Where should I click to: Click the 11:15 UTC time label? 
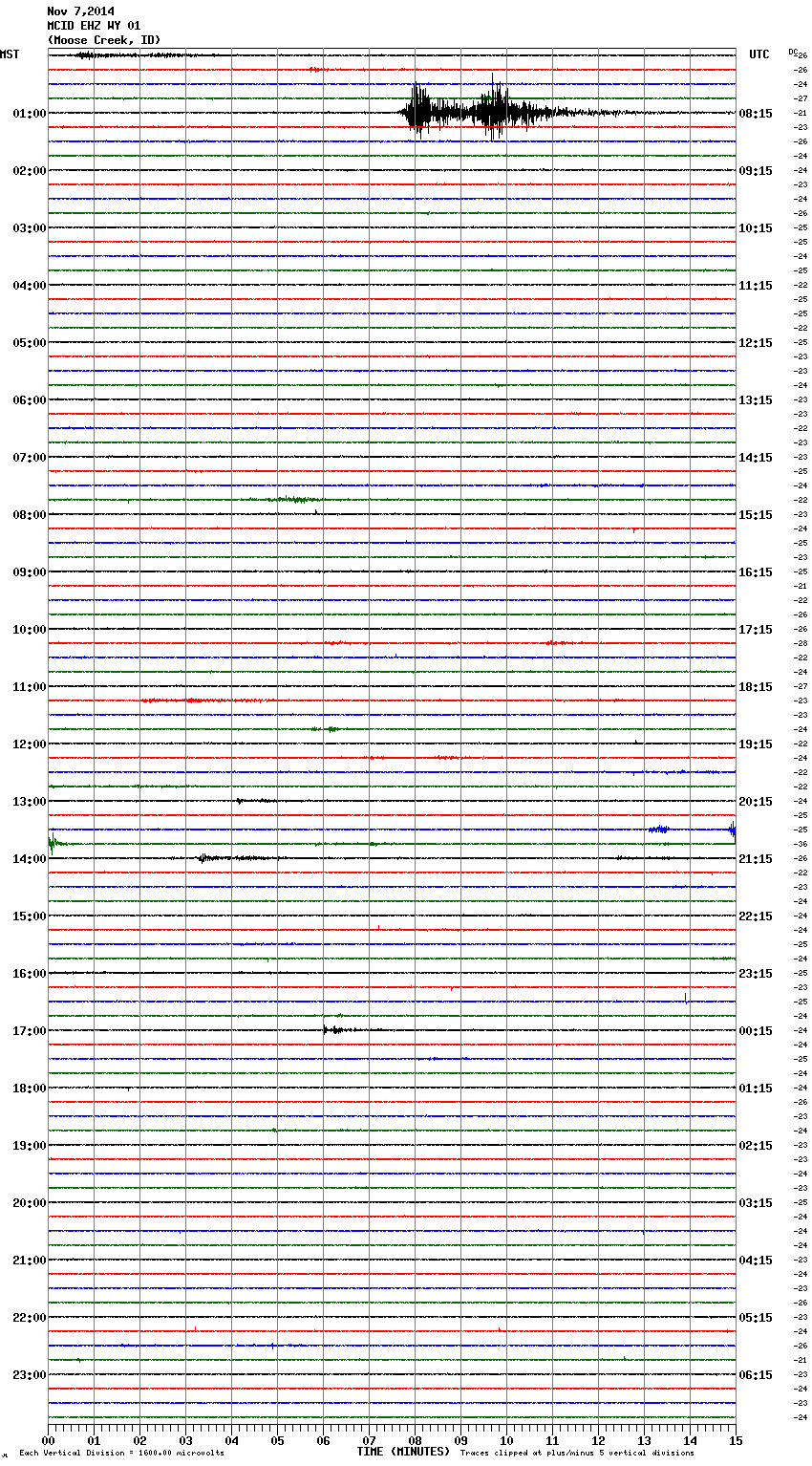click(x=756, y=286)
